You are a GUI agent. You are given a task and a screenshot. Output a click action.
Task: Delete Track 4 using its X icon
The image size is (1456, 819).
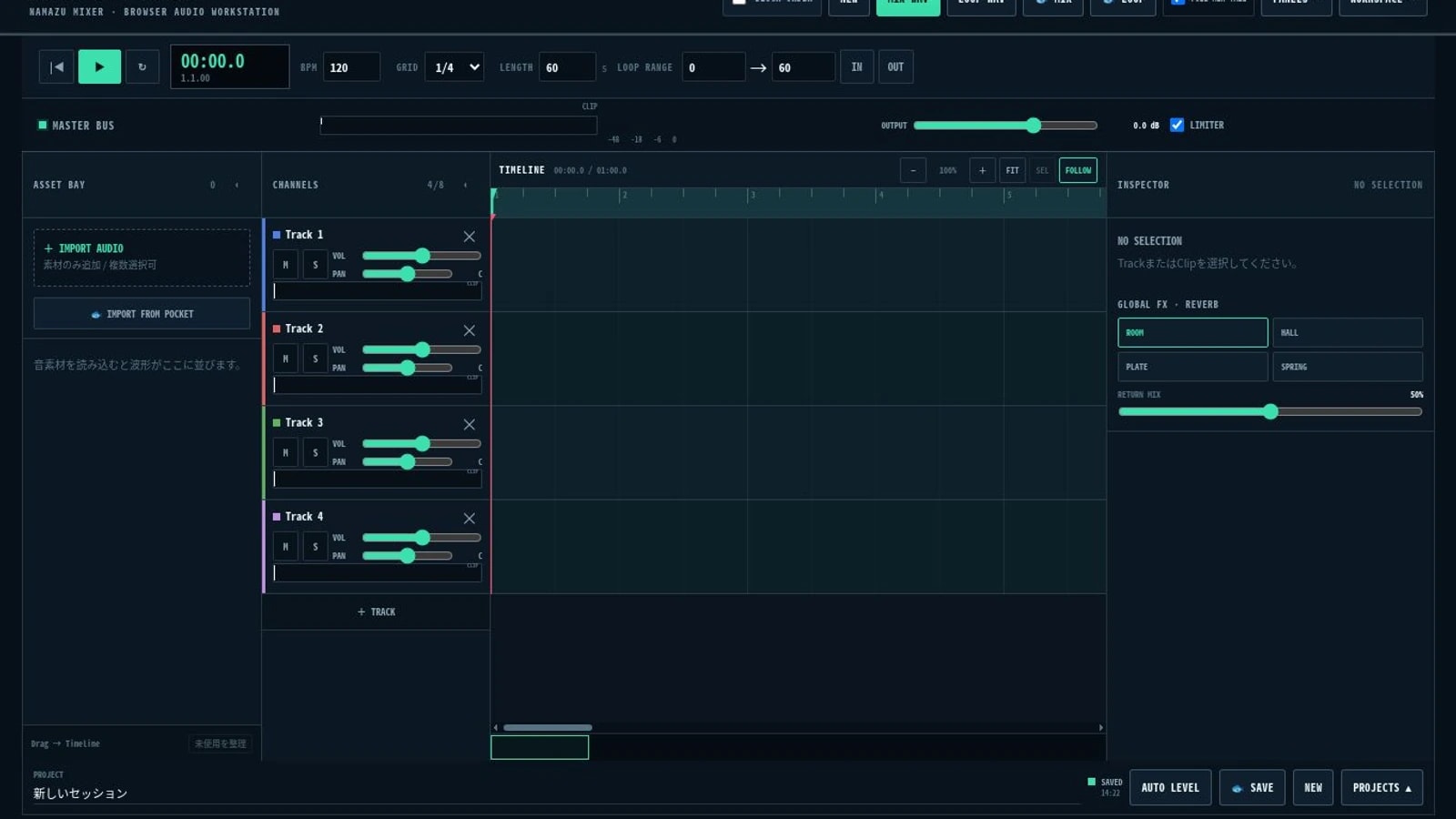click(x=470, y=519)
